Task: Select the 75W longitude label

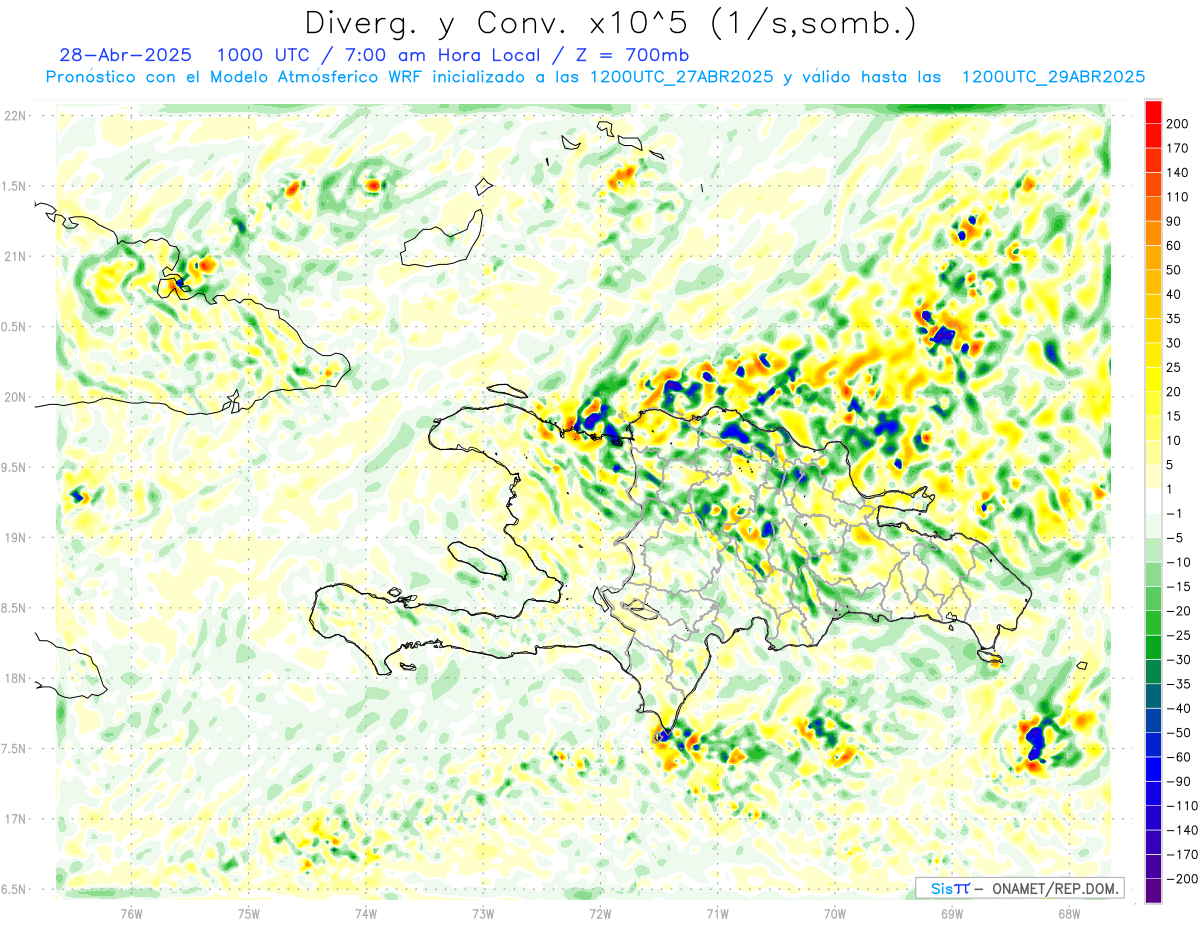Action: 249,913
